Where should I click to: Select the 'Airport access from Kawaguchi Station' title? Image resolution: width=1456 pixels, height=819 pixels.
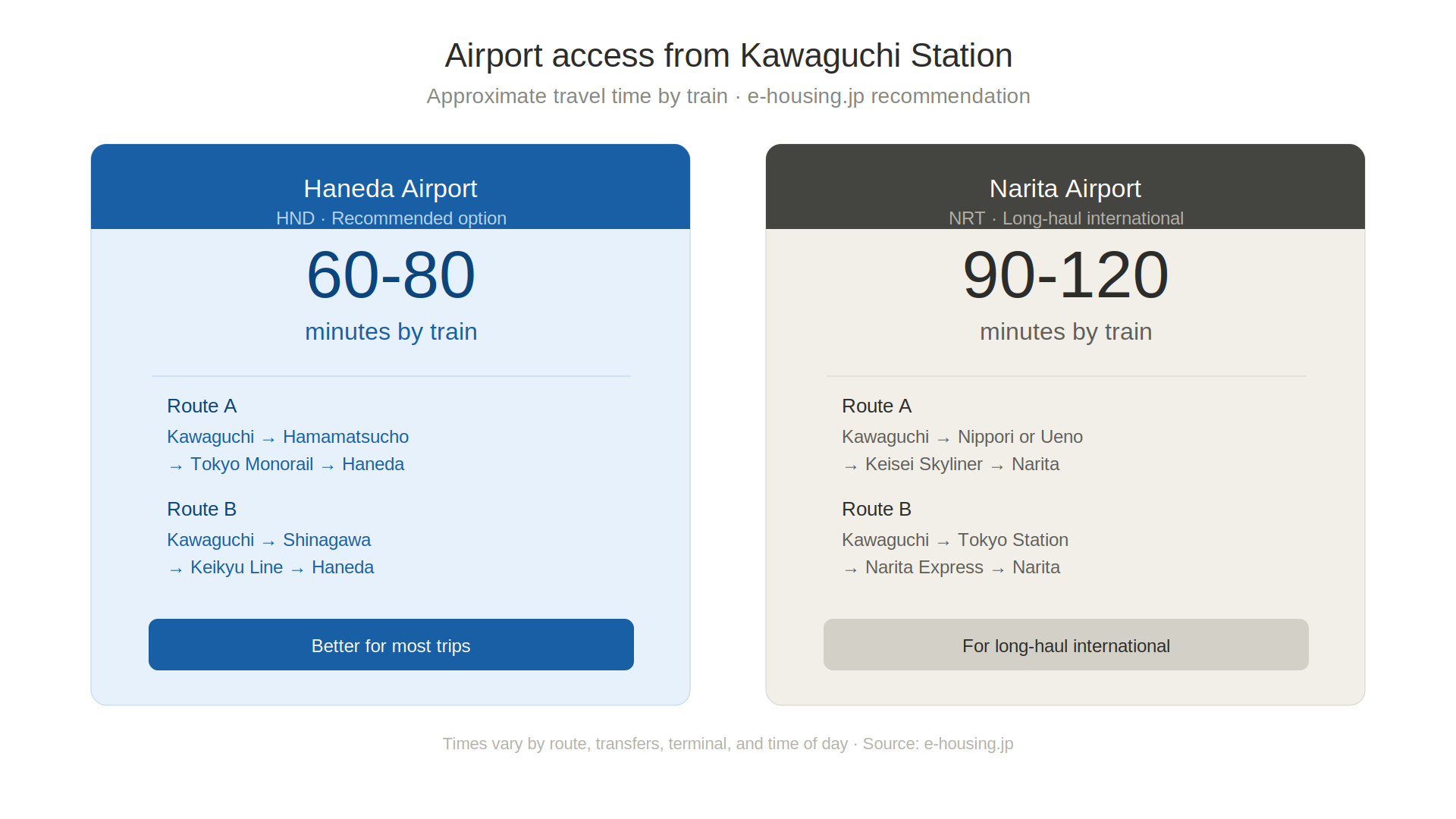(x=728, y=55)
